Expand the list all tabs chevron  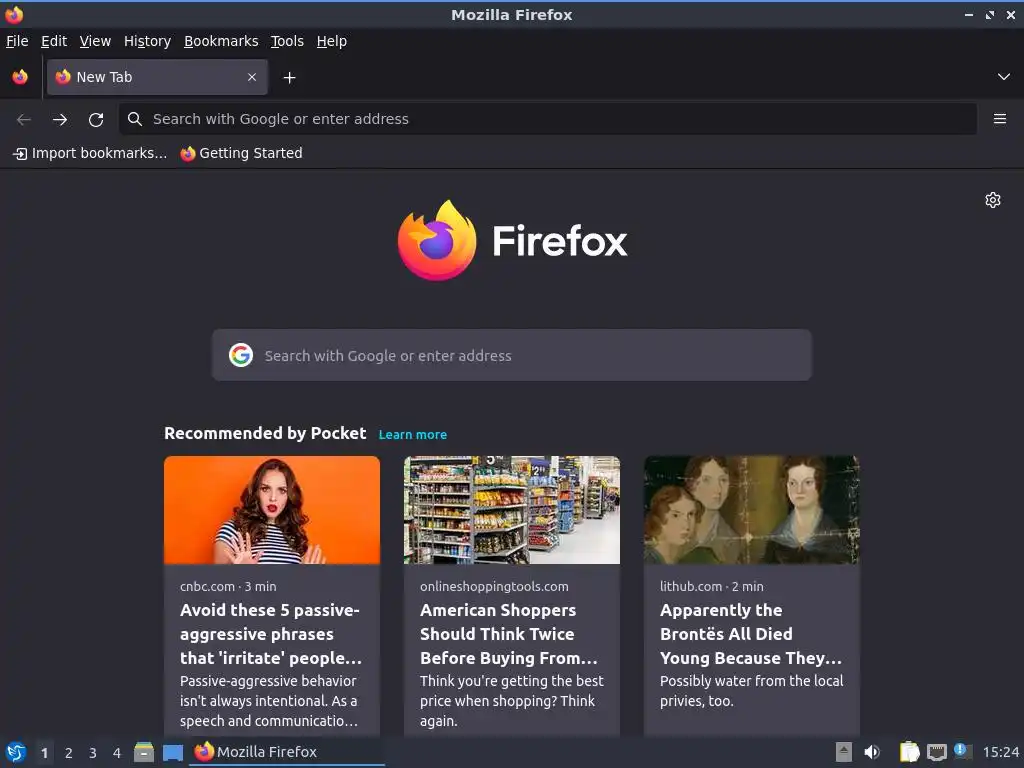1004,77
